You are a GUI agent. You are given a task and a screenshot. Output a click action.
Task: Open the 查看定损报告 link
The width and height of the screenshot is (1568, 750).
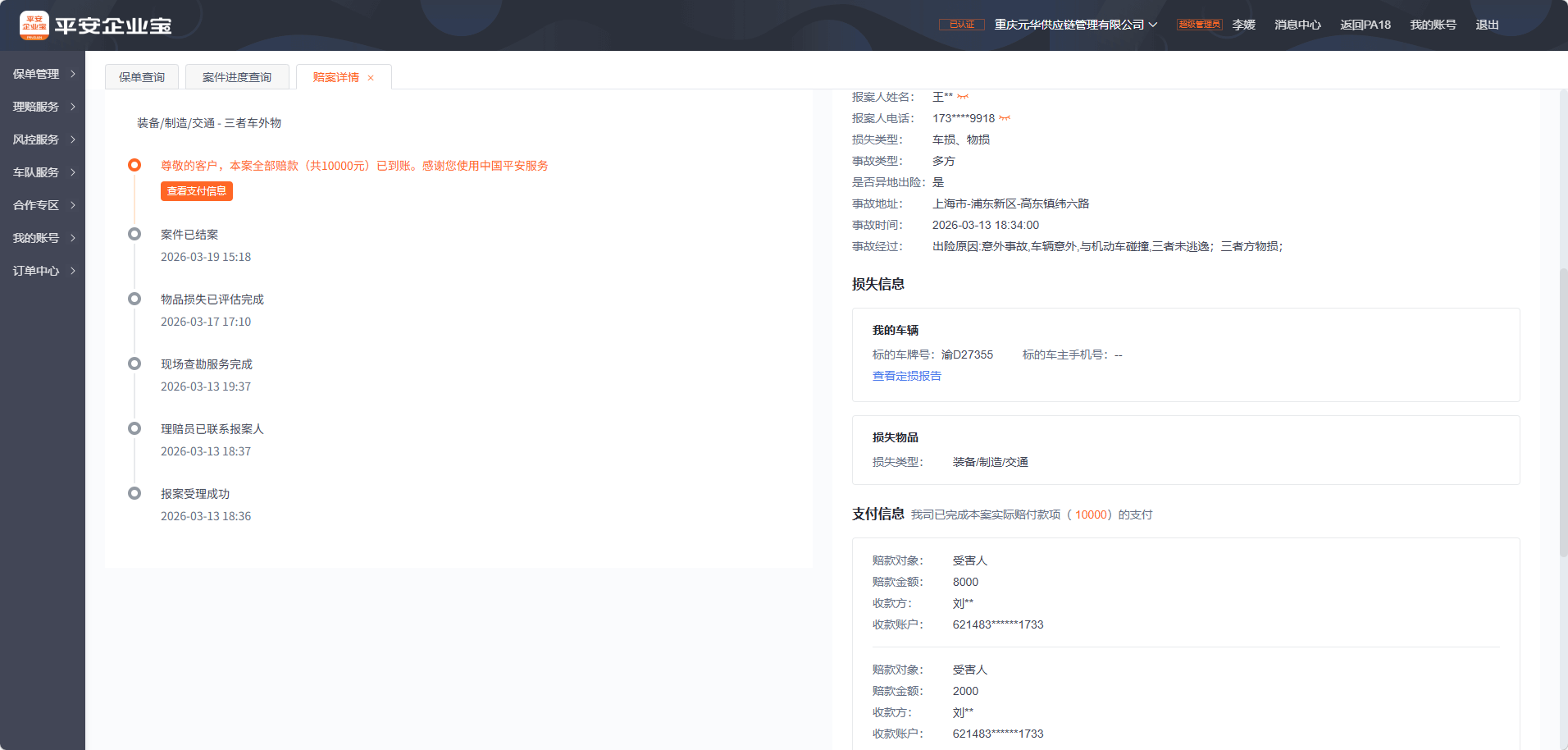pos(906,376)
